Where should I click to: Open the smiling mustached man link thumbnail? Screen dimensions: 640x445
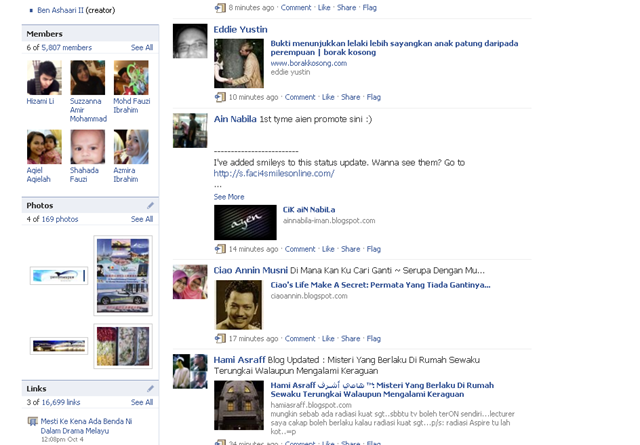(239, 305)
